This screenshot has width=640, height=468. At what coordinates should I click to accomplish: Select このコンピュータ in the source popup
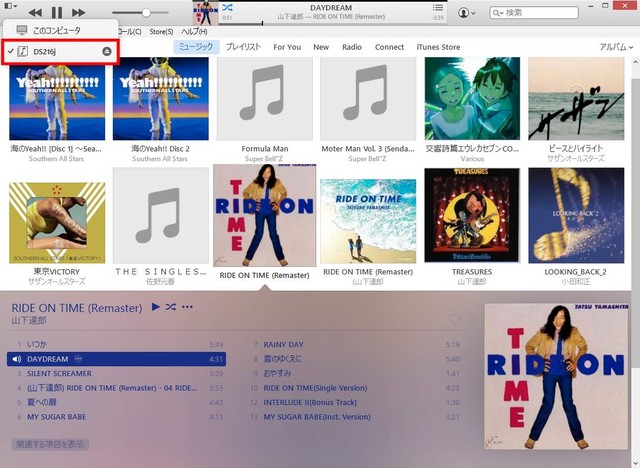click(60, 30)
